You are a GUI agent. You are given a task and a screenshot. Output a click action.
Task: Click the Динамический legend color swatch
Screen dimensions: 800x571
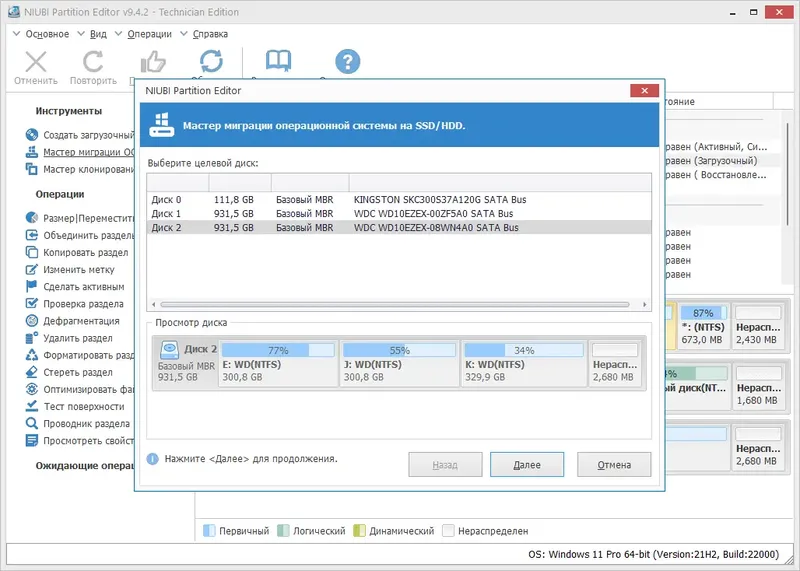click(x=359, y=531)
